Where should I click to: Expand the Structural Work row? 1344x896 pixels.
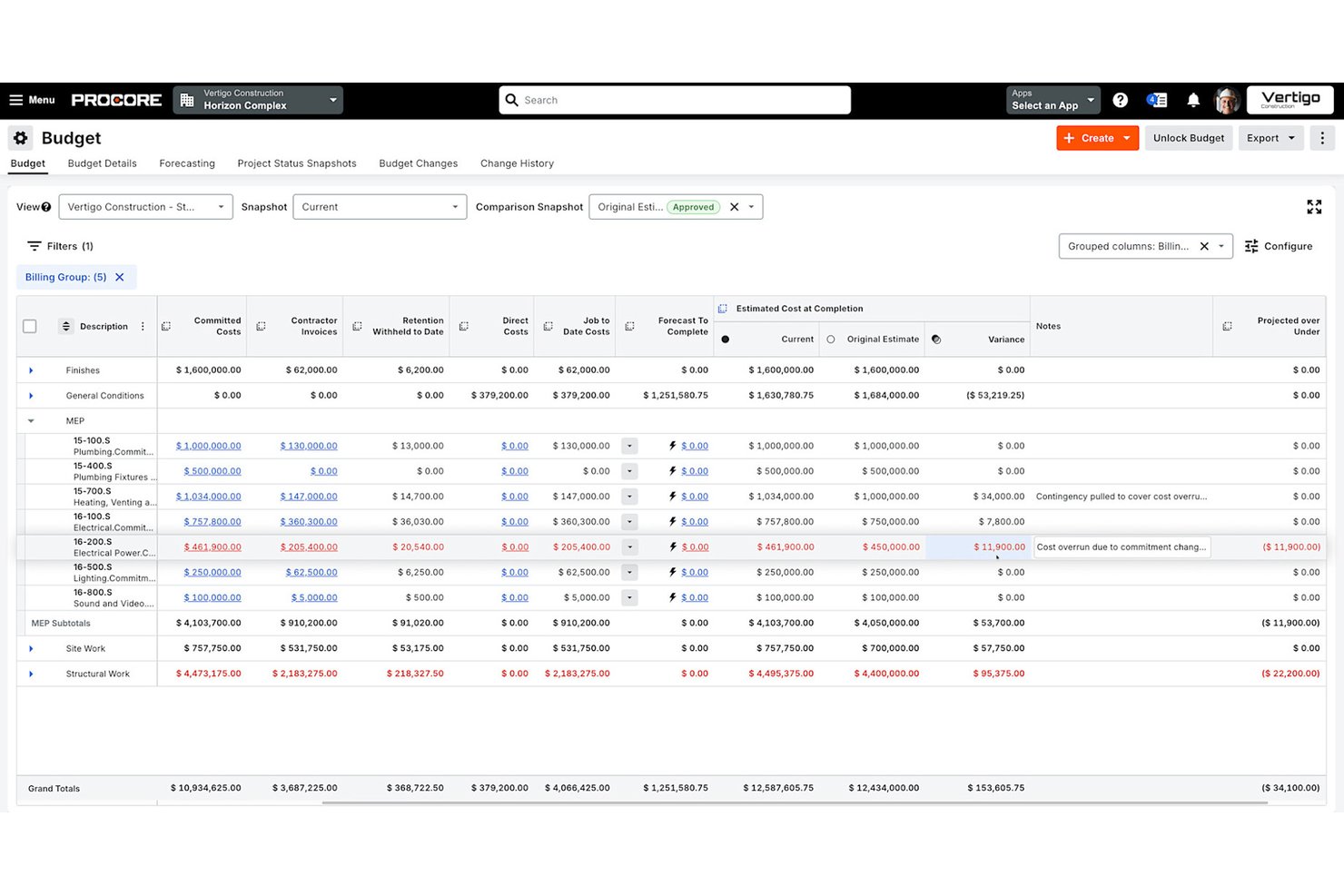click(x=31, y=674)
